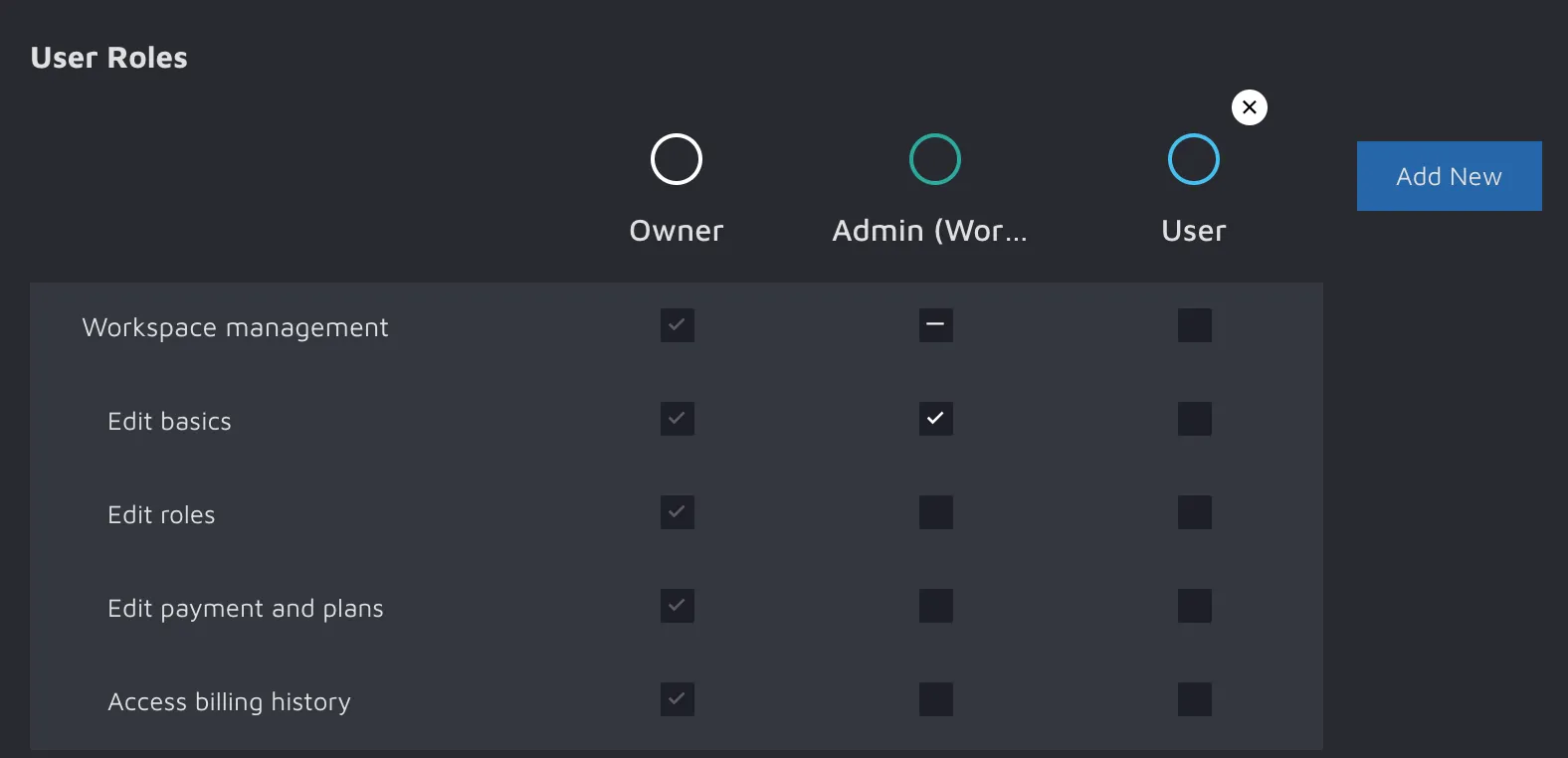Toggle Admin's Workspace management checkbox
The image size is (1568, 758).
click(935, 325)
